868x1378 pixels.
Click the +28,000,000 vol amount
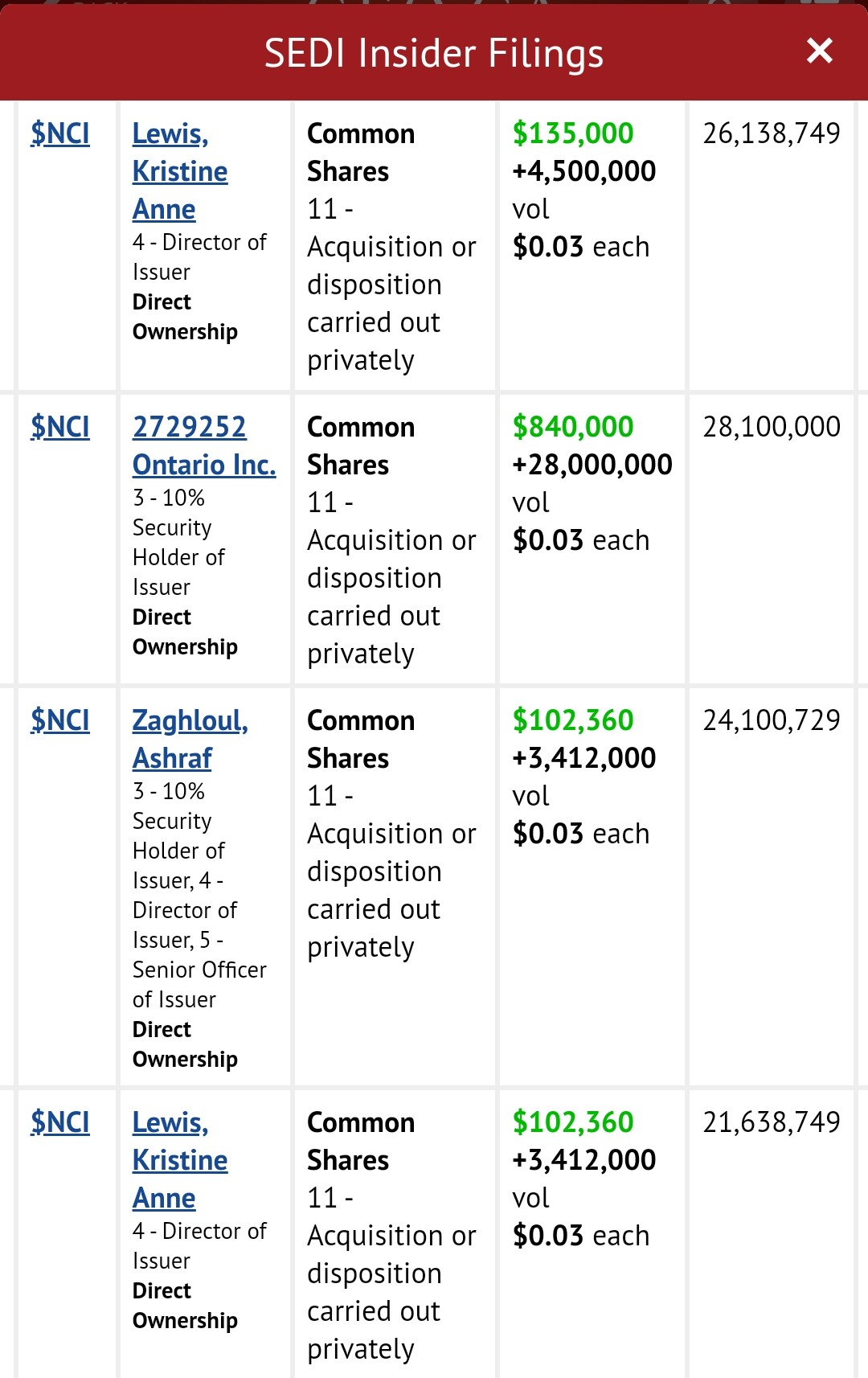592,465
